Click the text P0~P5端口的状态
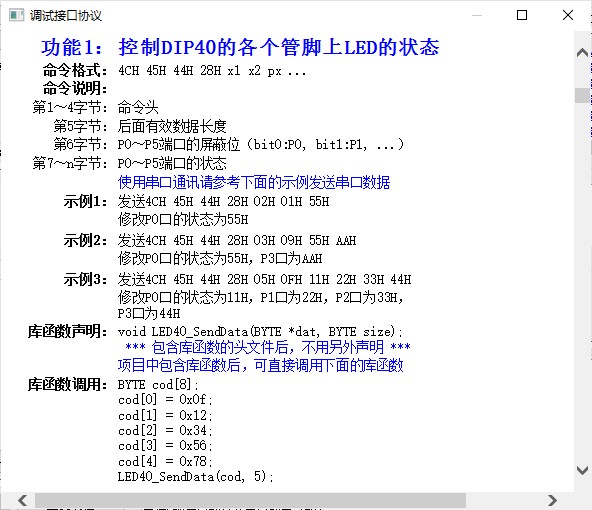This screenshot has height=510, width=592. point(172,163)
